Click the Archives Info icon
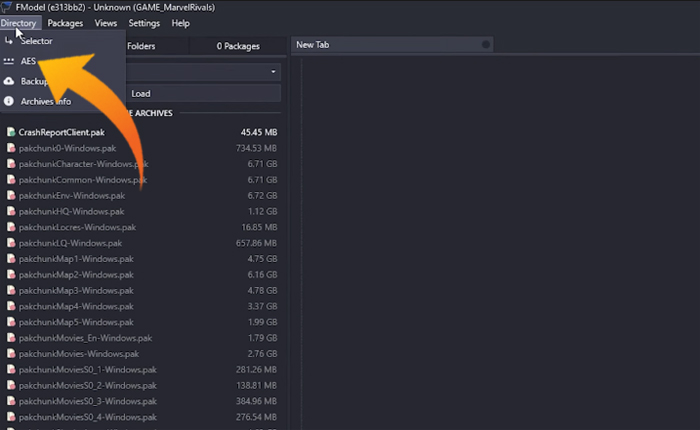The width and height of the screenshot is (700, 430). (9, 101)
